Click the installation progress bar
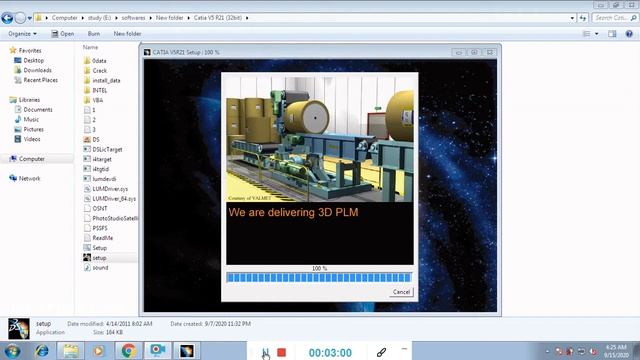The image size is (640, 360). coord(319,278)
